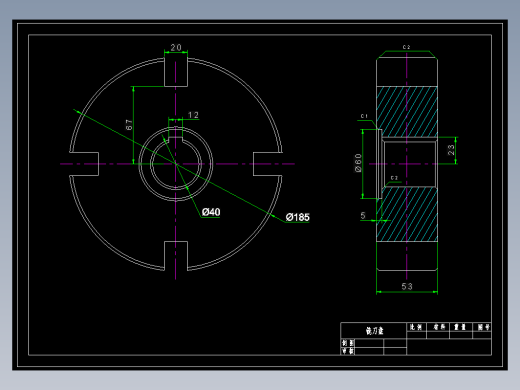The image size is (520, 390).
Task: Select the 审核 row label in title block
Action: [348, 351]
